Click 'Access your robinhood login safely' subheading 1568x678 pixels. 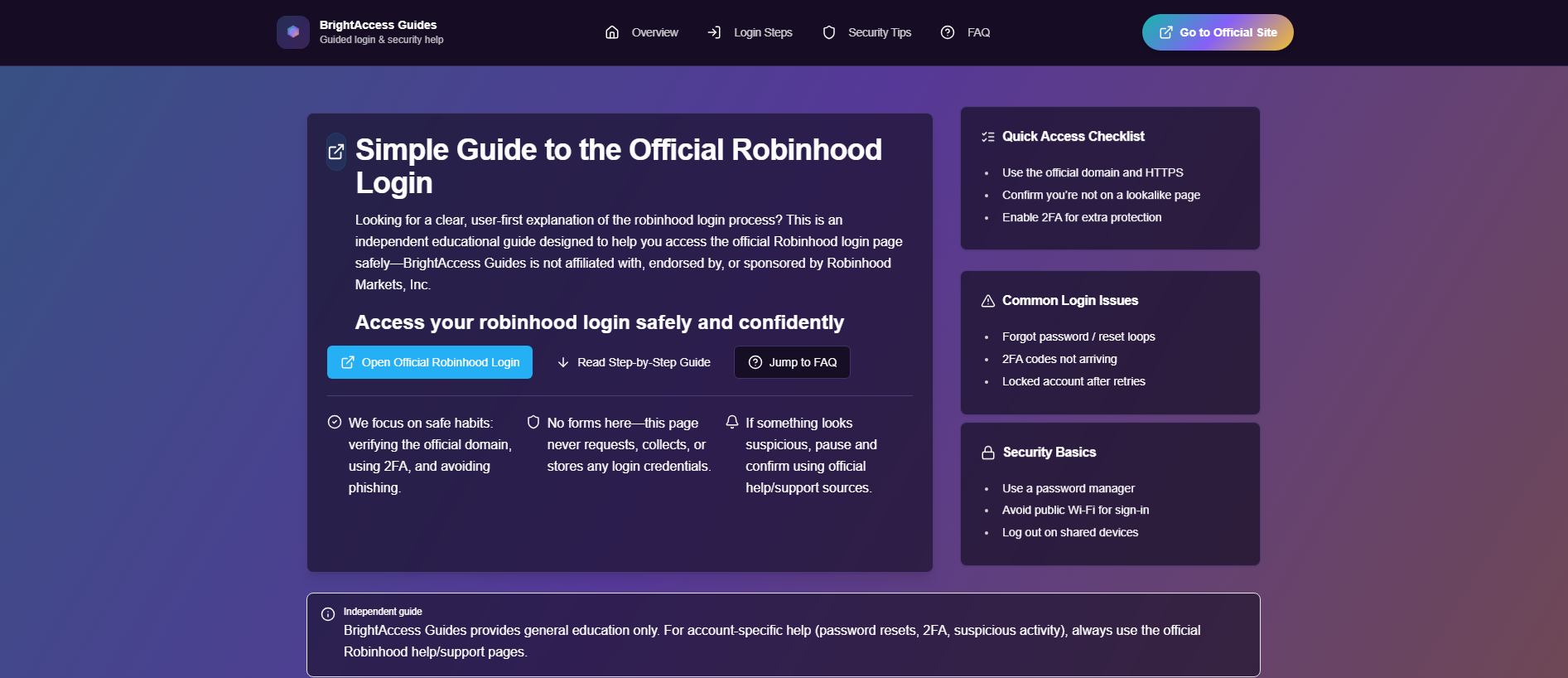[600, 322]
